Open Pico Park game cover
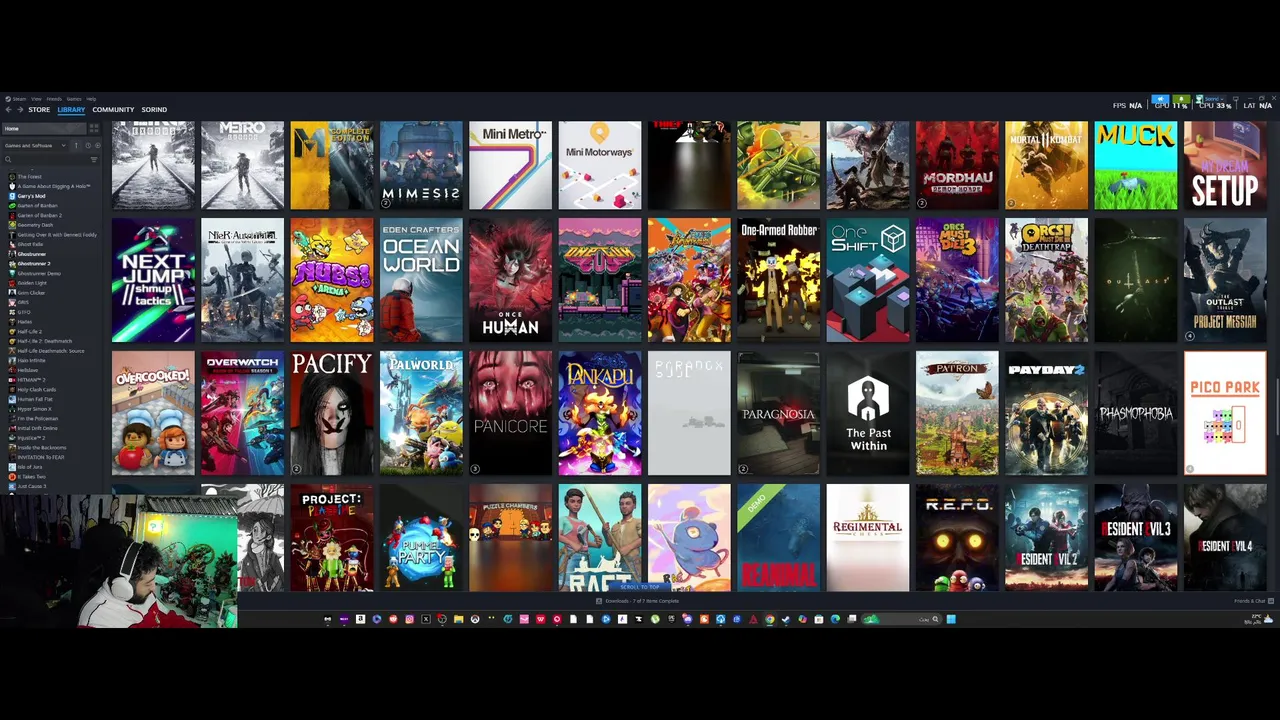The width and height of the screenshot is (1280, 720). coord(1225,413)
